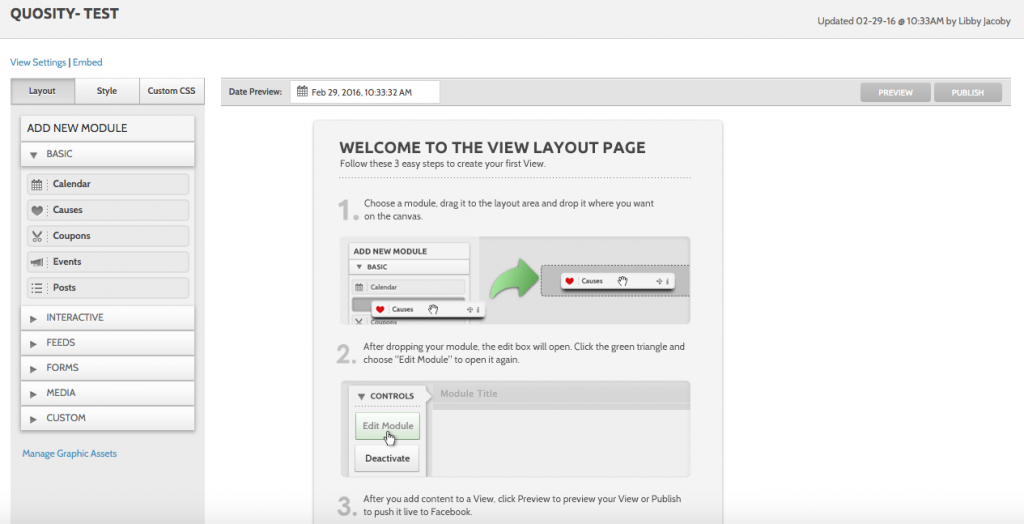Select the Calendar module label
This screenshot has height=524, width=1024.
(x=72, y=184)
